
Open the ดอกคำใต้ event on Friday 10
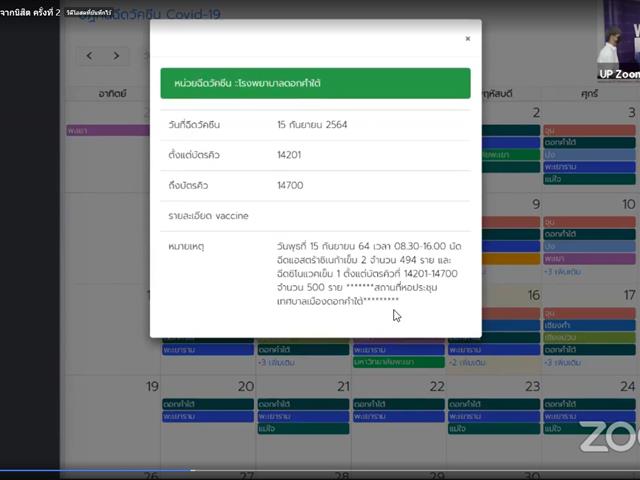pos(589,234)
